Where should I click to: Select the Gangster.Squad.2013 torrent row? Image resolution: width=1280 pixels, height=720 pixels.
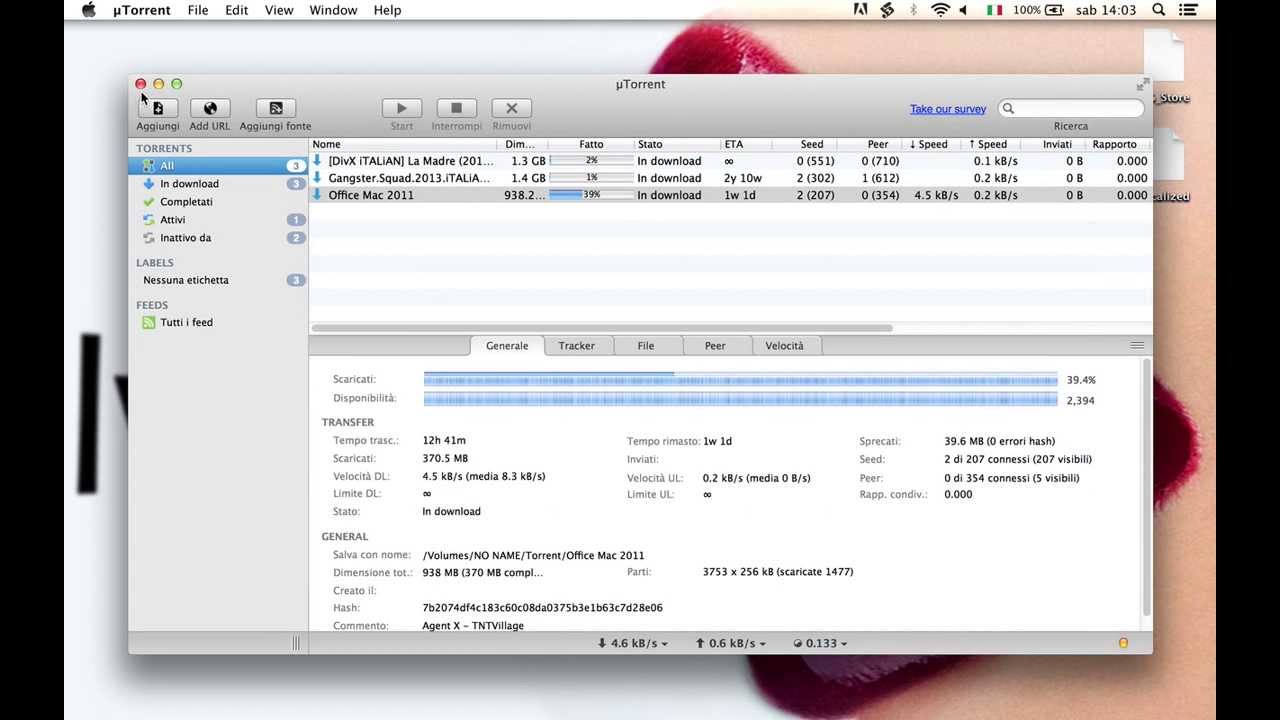tap(730, 178)
